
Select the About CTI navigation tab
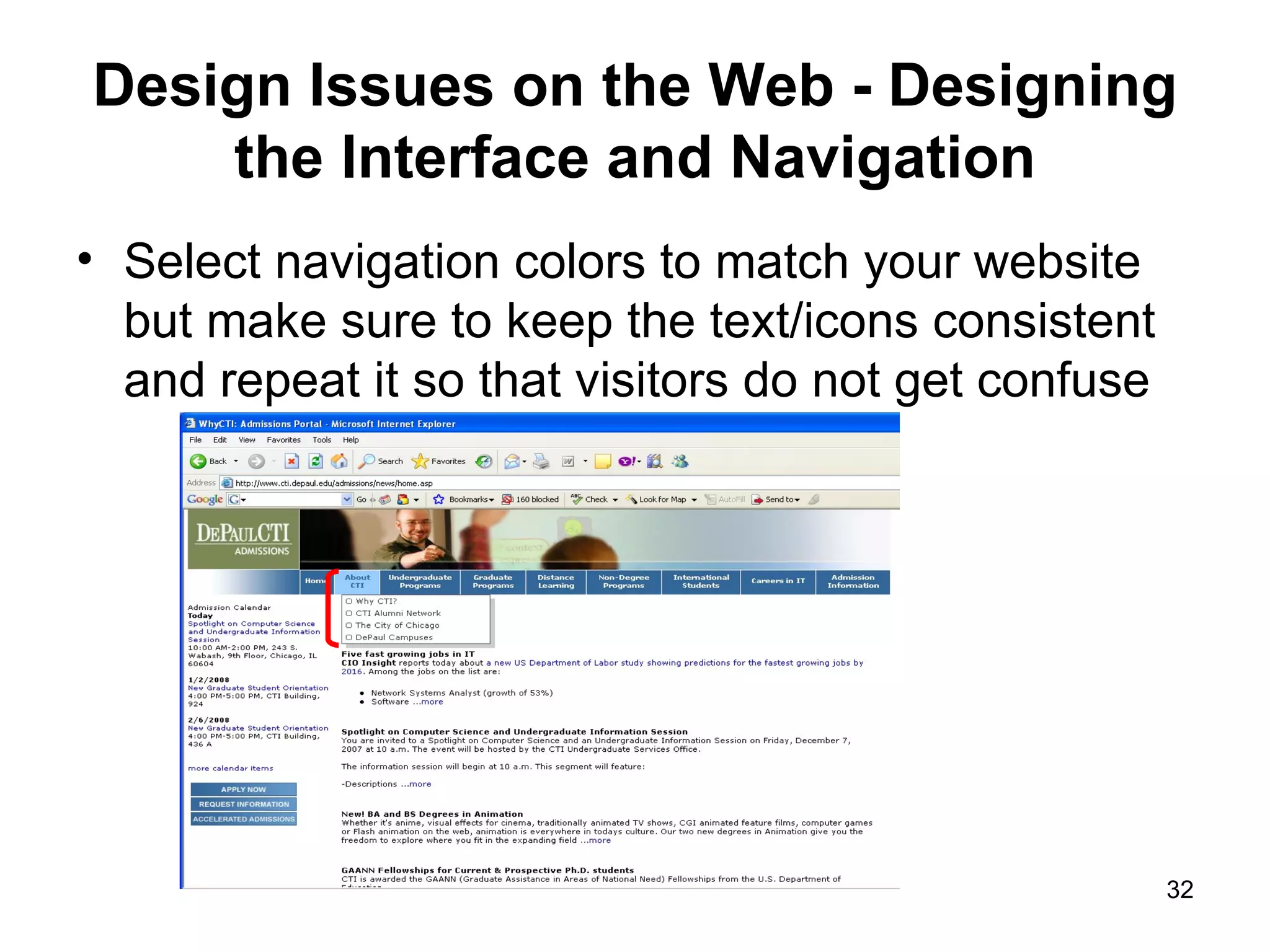357,581
